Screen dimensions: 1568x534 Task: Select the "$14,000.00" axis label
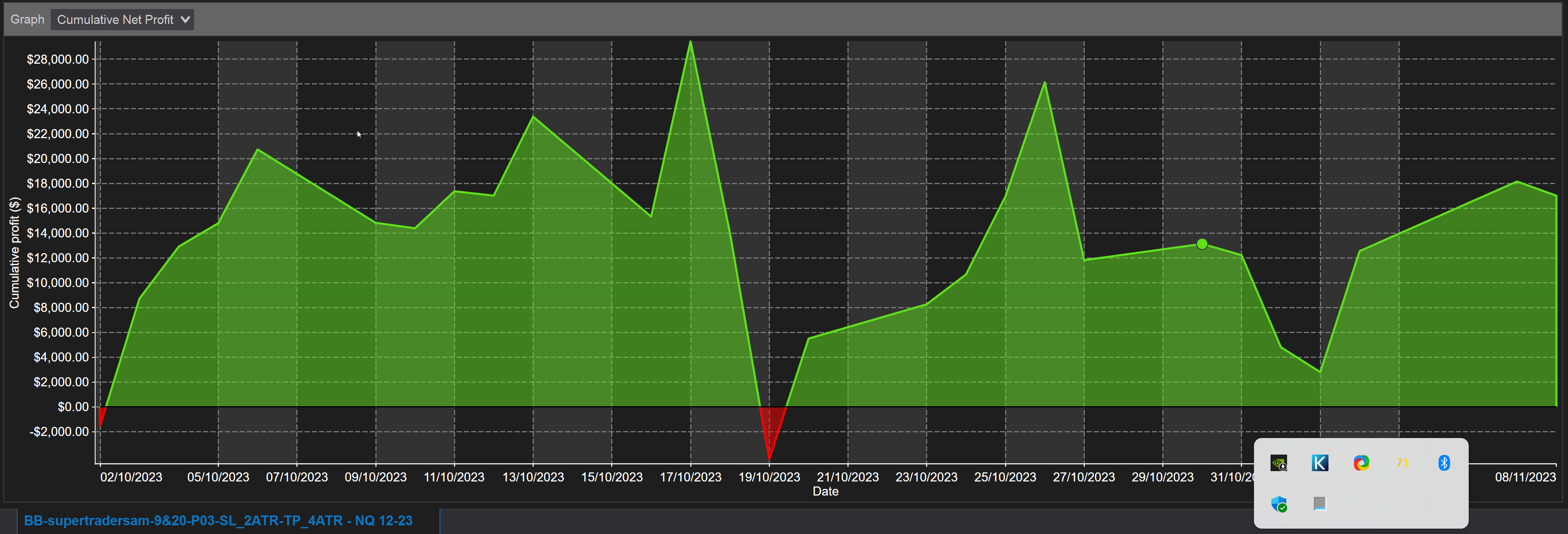(x=58, y=233)
